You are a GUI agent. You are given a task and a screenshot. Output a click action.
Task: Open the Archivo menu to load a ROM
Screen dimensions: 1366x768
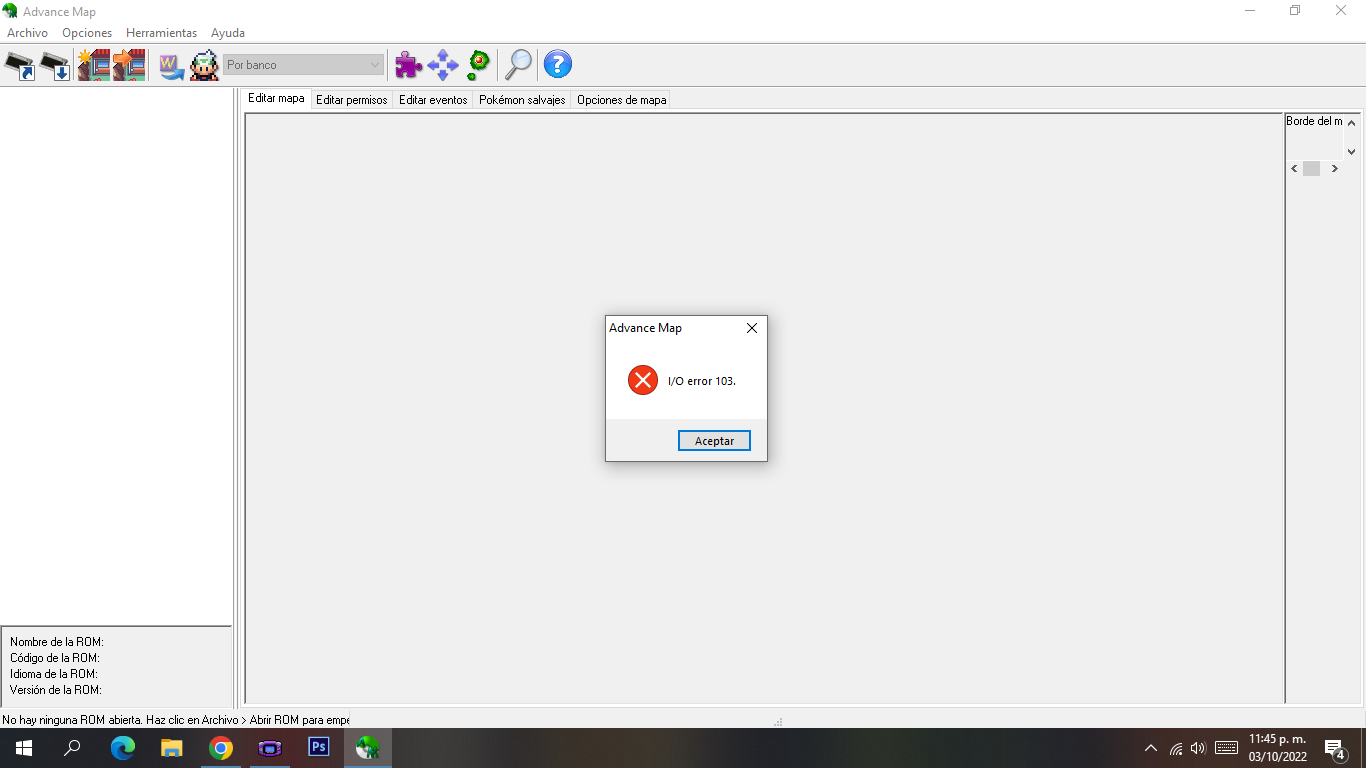(27, 32)
